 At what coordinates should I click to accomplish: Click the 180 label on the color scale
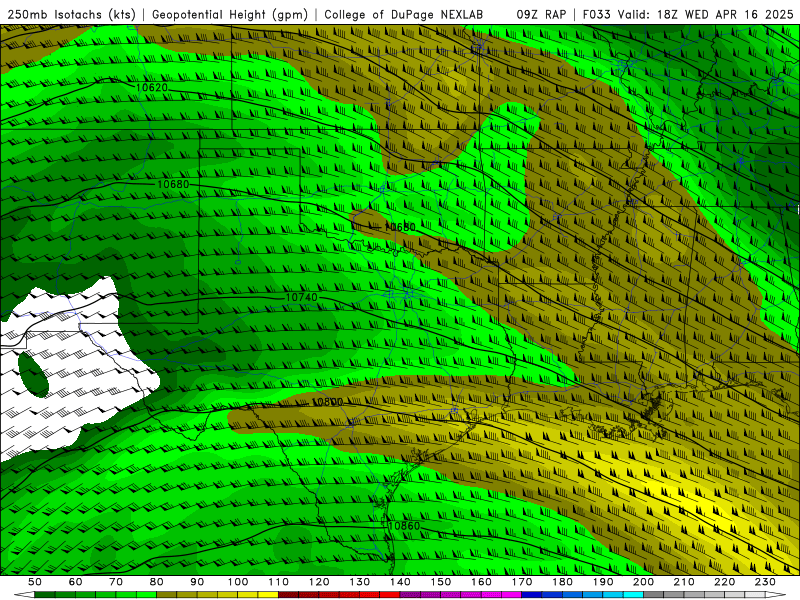562,582
